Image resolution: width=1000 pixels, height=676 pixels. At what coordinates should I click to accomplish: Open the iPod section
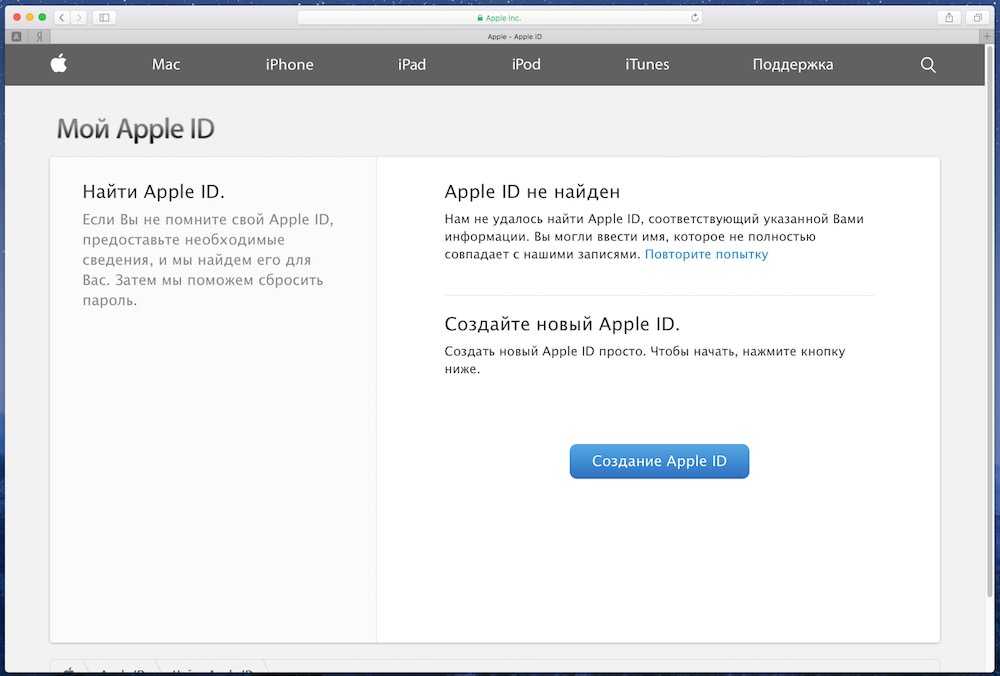pos(526,64)
